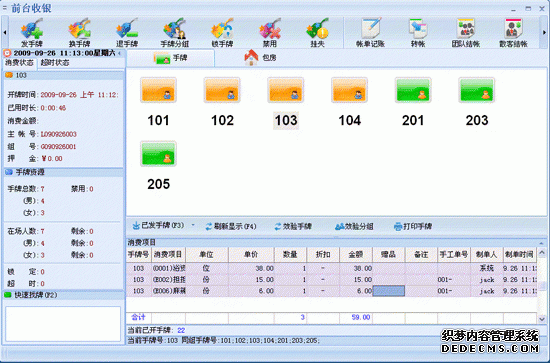Open 手牌分组 wristband grouping tool

174,32
